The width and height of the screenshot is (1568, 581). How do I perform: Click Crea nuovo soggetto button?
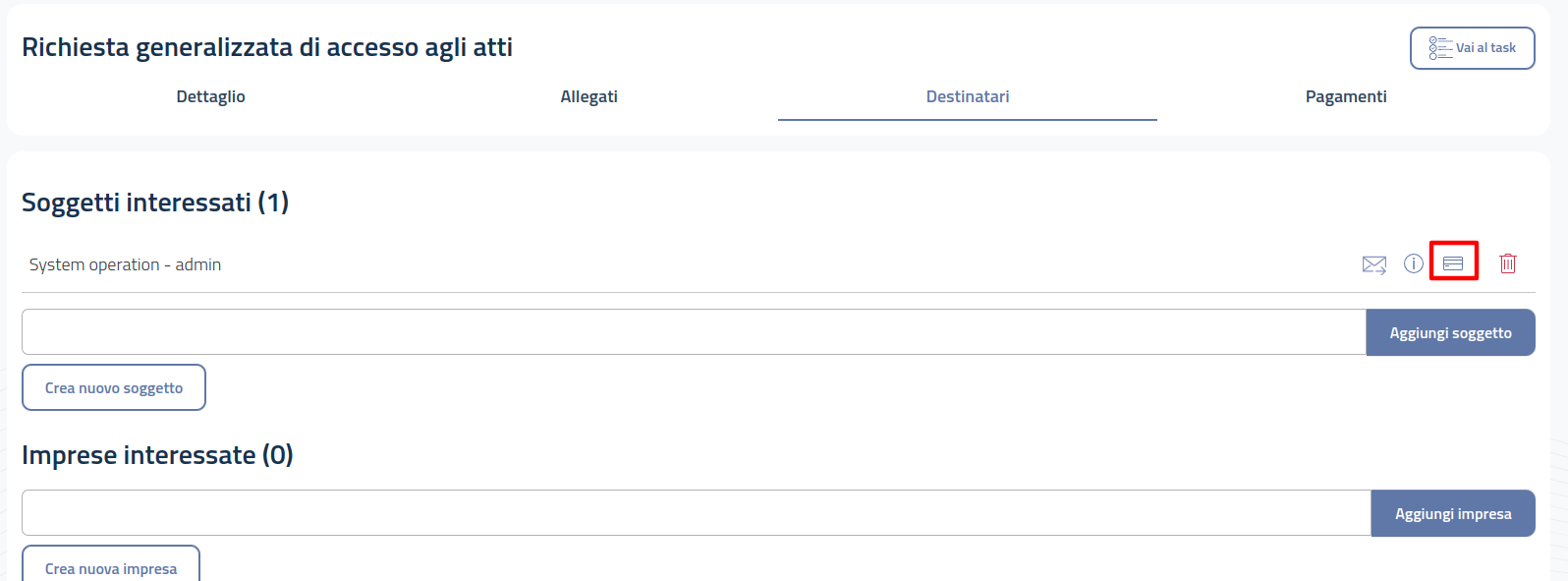coord(114,388)
